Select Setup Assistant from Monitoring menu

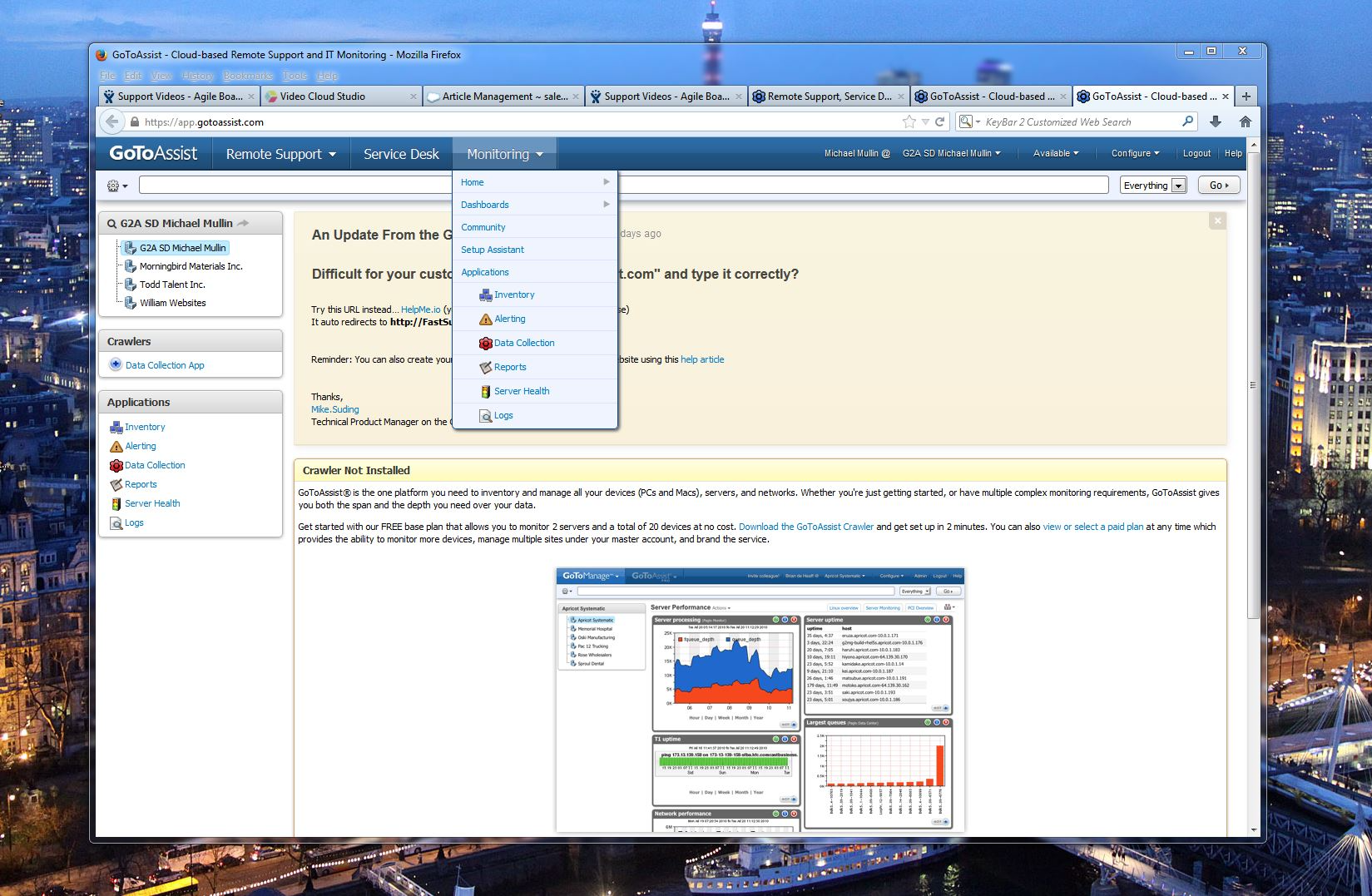coord(535,250)
